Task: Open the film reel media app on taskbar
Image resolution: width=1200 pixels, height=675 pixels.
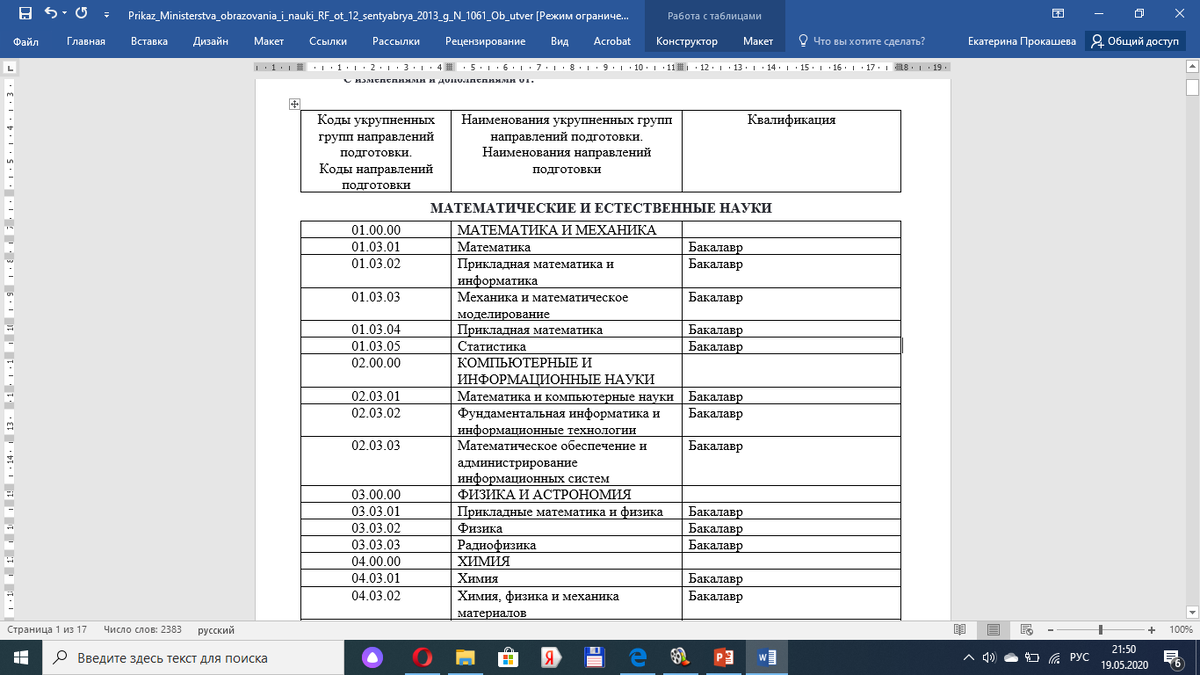Action: click(680, 657)
